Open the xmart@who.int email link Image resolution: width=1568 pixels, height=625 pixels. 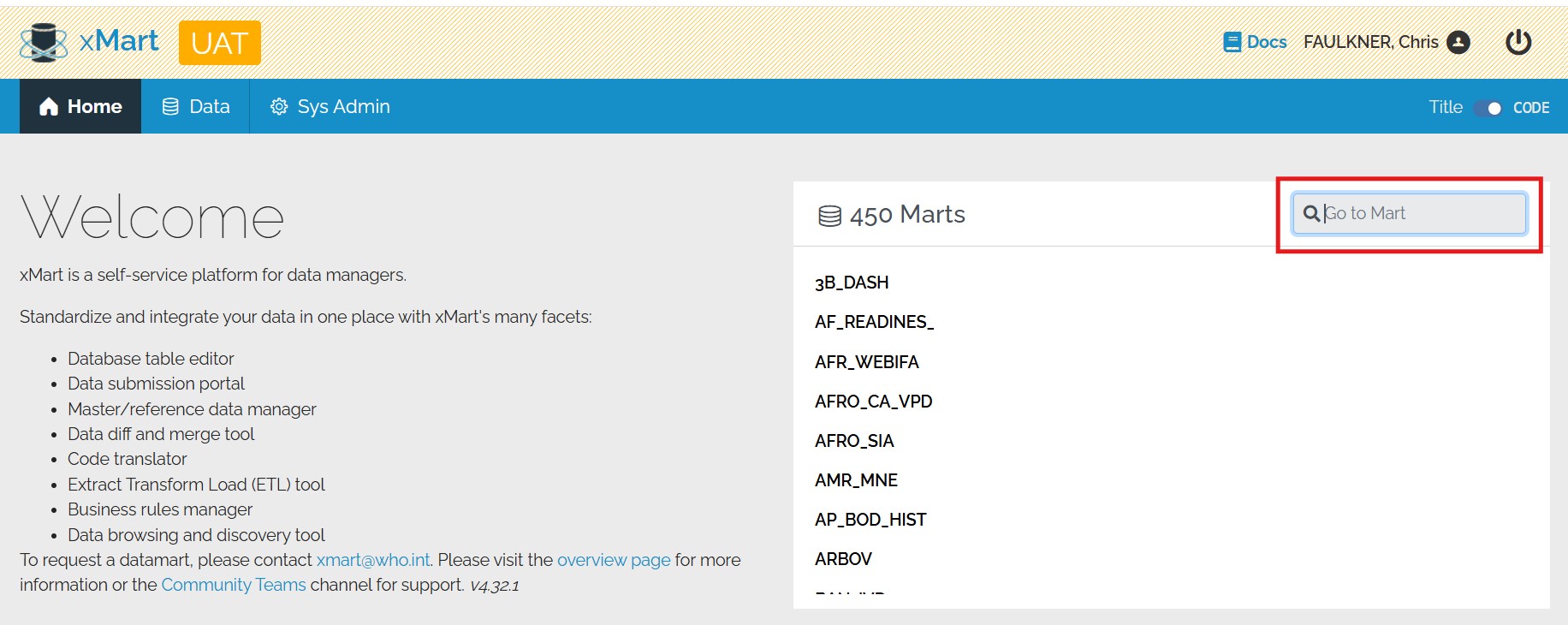[373, 560]
